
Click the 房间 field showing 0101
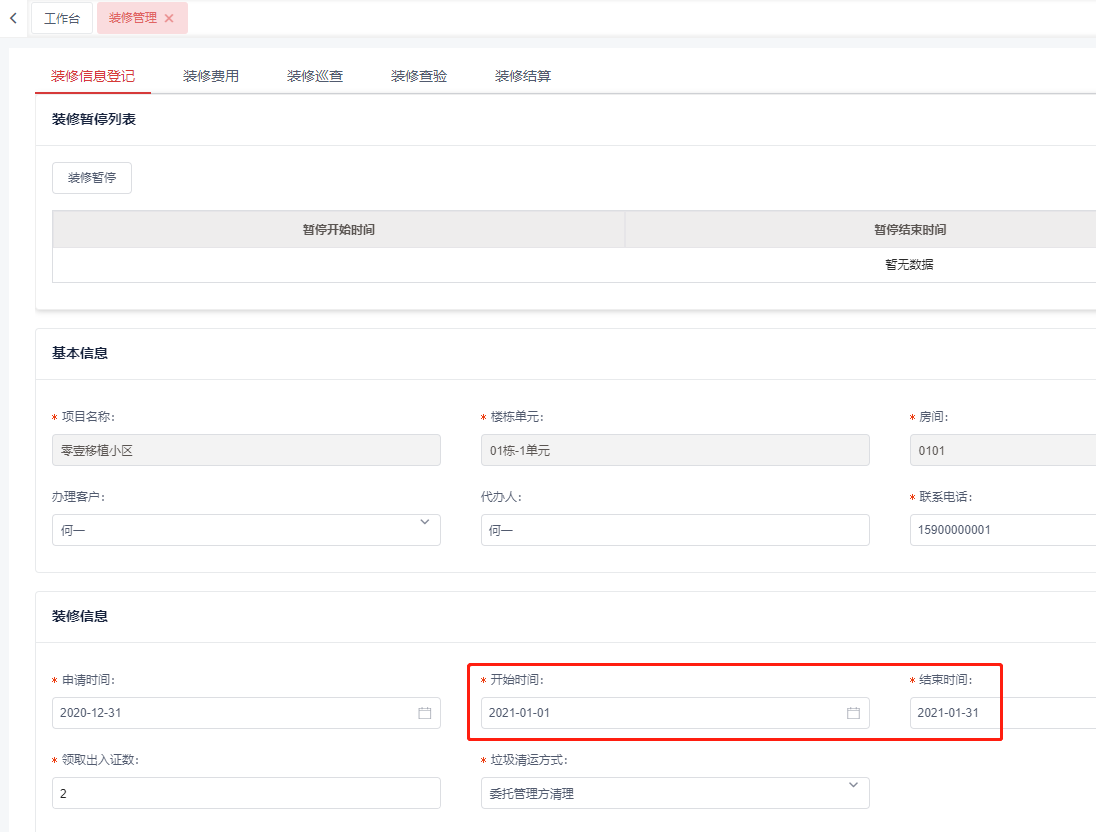pyautogui.click(x=1003, y=450)
